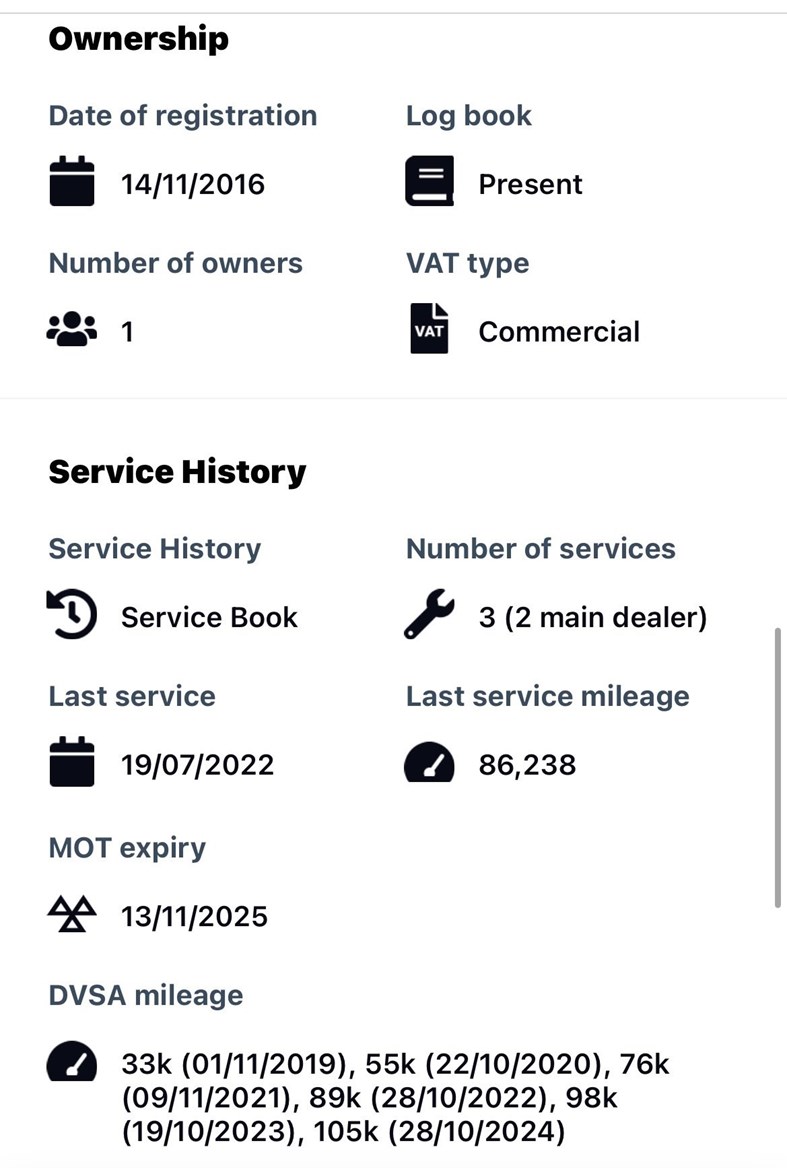
Task: Select the Ownership section heading
Action: tap(138, 39)
